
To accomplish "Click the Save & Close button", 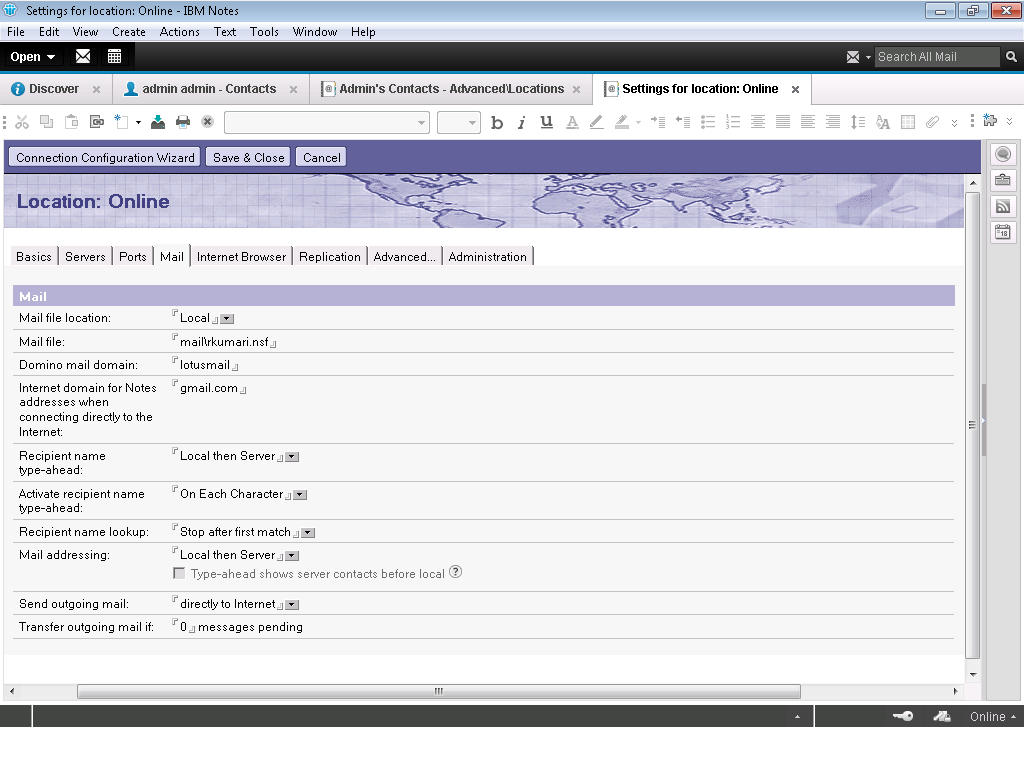I will [248, 157].
